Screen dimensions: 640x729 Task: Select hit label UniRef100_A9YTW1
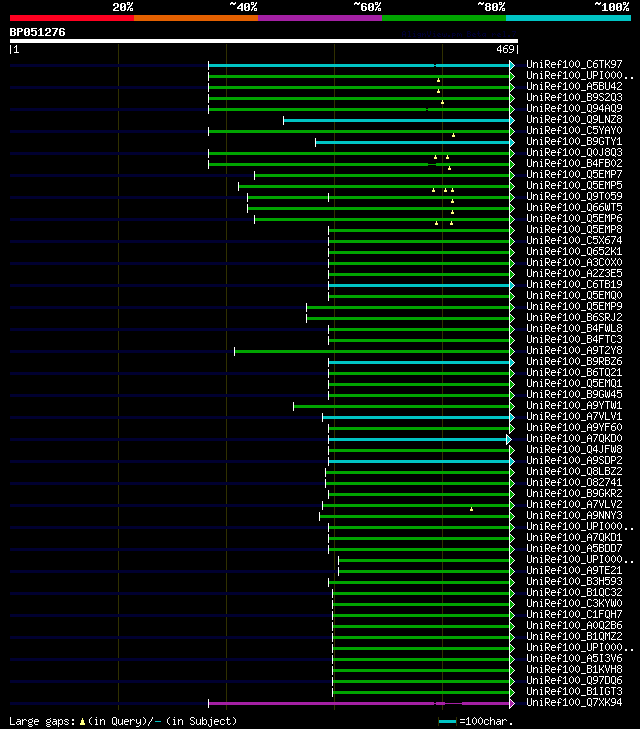(x=574, y=405)
